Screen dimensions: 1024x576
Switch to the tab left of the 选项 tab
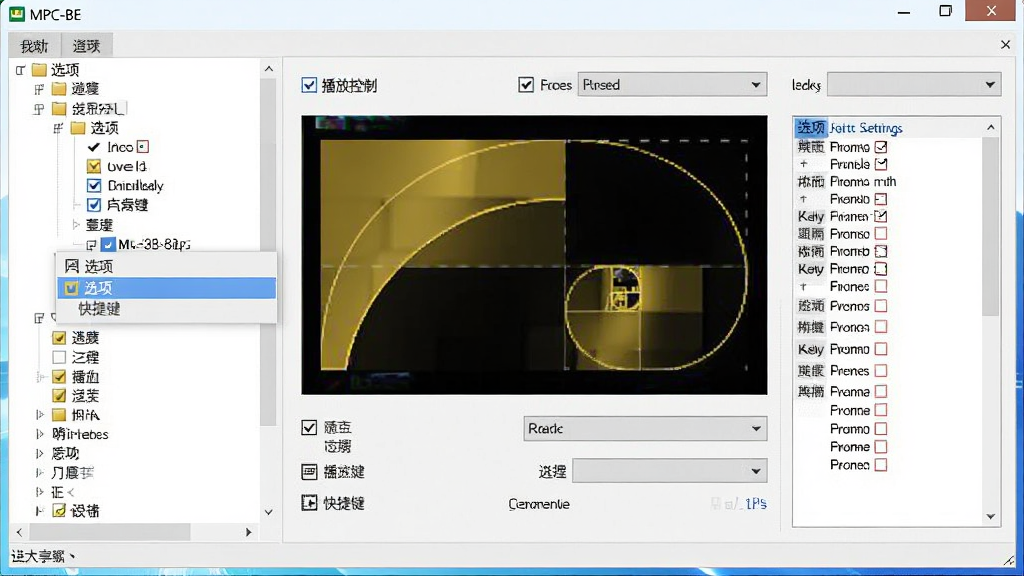coord(34,46)
